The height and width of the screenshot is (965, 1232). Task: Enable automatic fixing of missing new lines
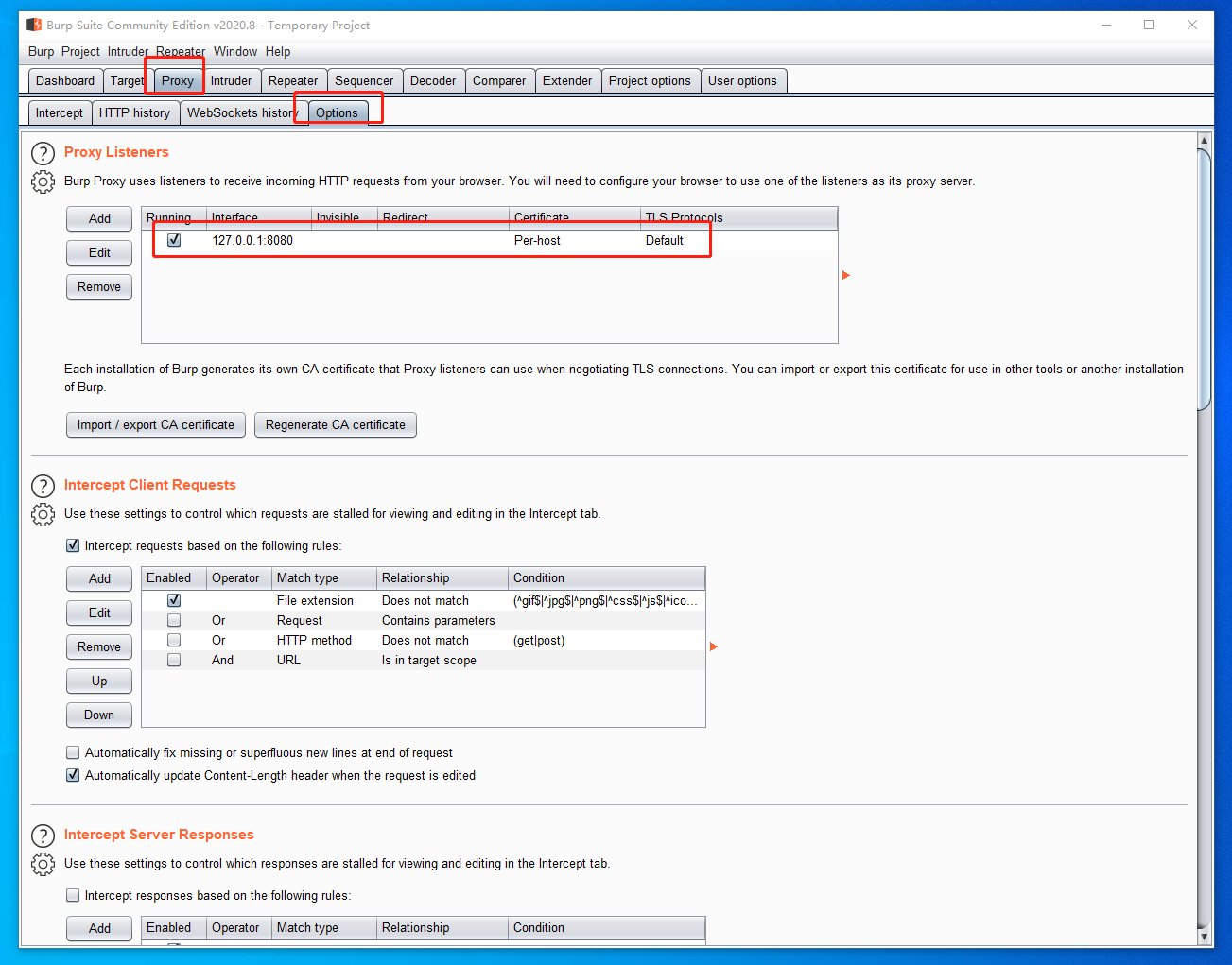73,752
